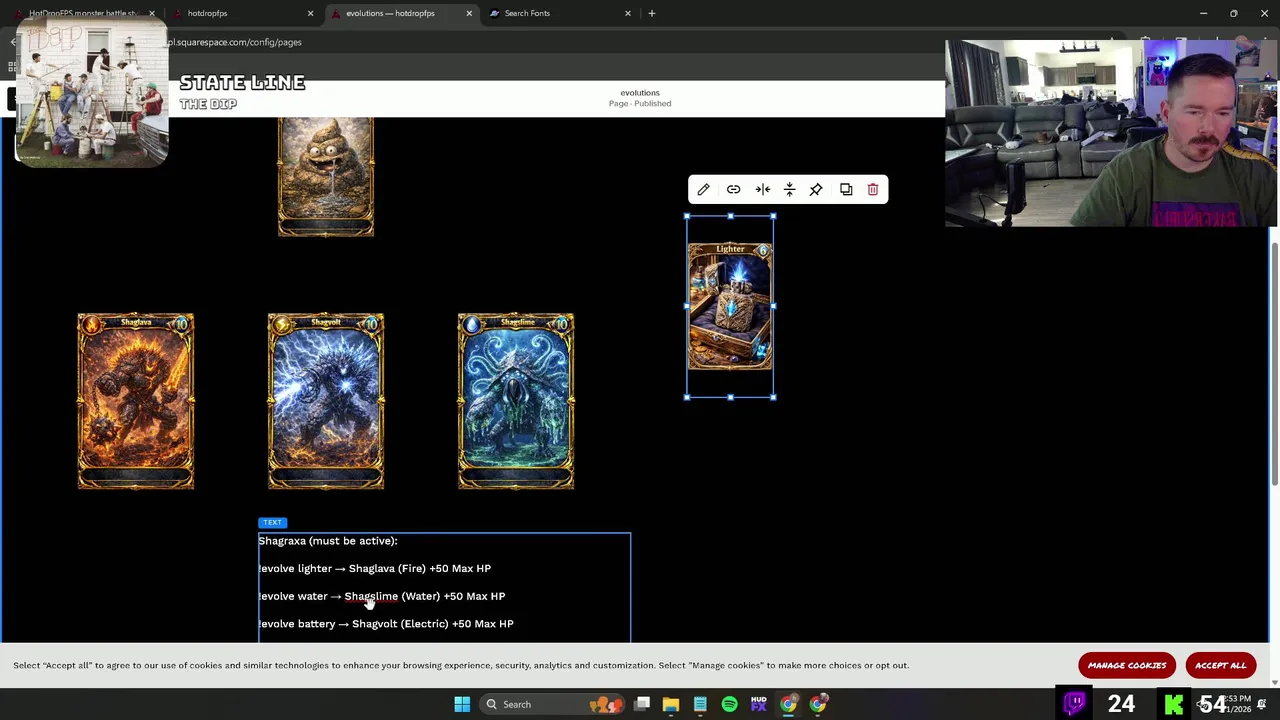Screen dimensions: 1280x720
Task: Click the 'Shagraxa (must be active):' text line
Action: (x=328, y=541)
